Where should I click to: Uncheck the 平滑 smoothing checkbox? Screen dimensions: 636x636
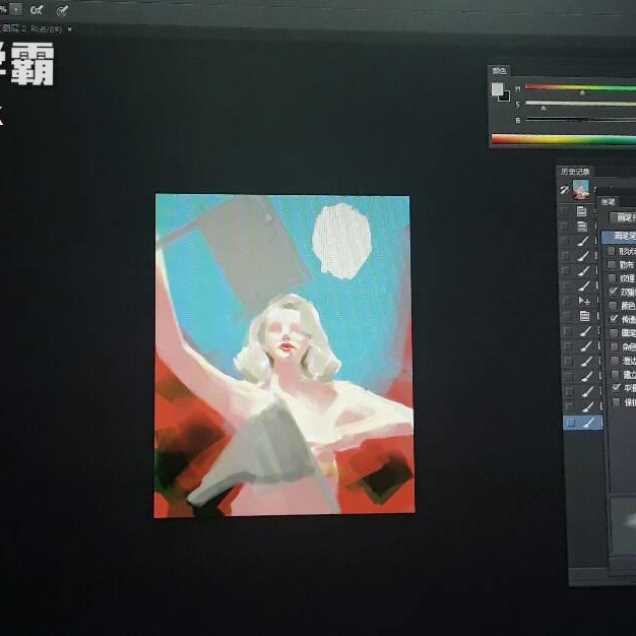coord(616,387)
